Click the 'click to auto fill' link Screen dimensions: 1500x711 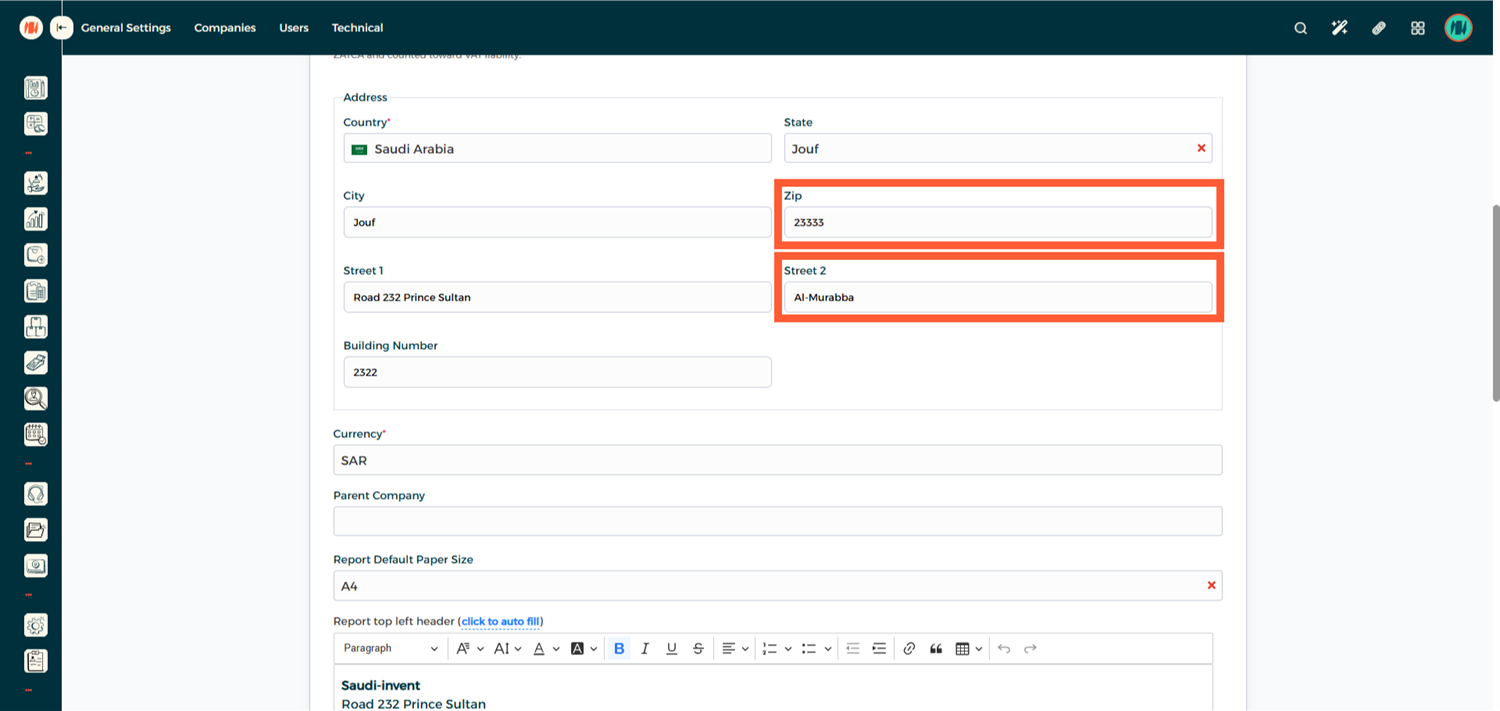[x=500, y=622]
